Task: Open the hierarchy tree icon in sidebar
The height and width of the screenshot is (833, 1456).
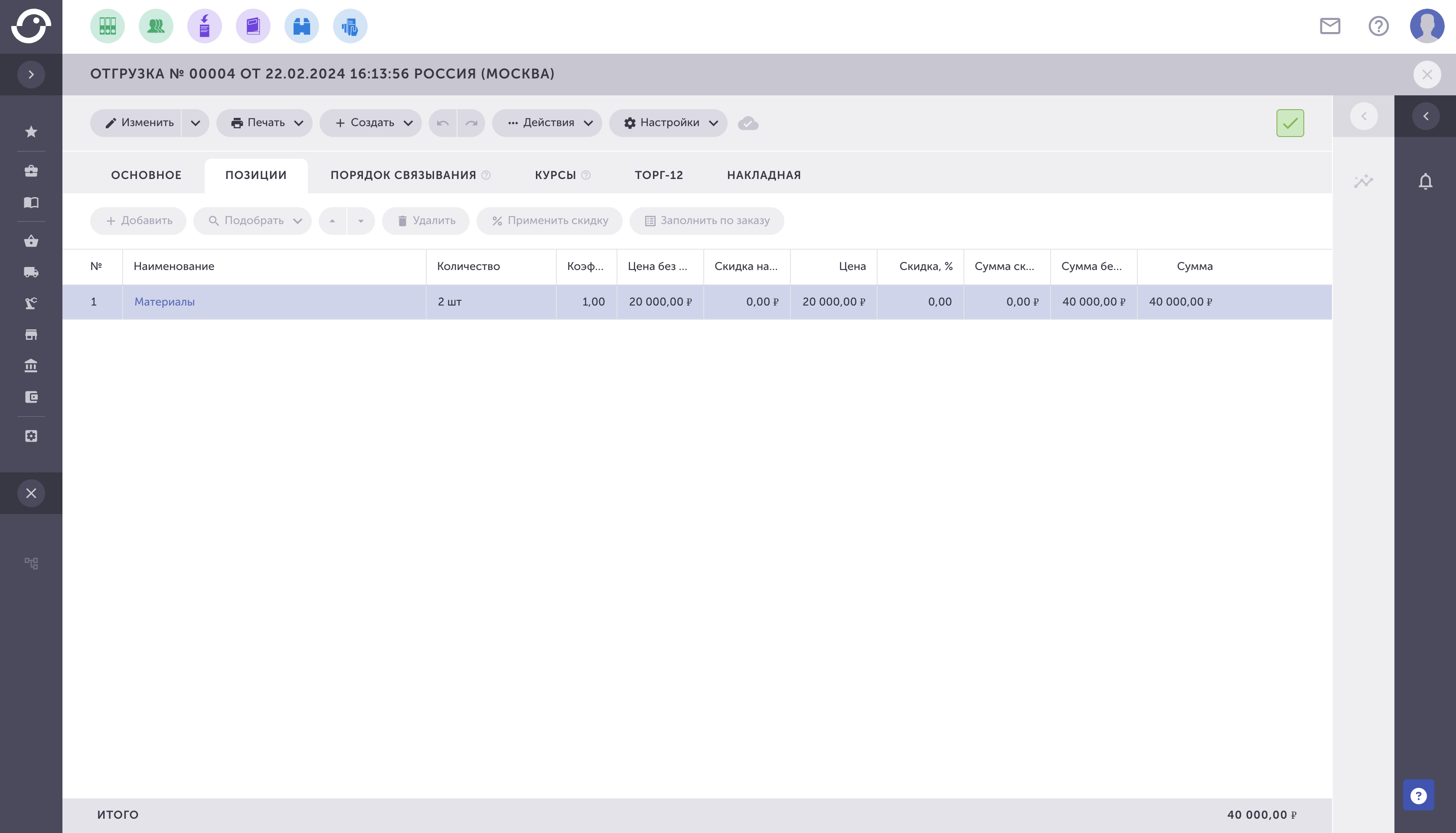Action: coord(31,563)
